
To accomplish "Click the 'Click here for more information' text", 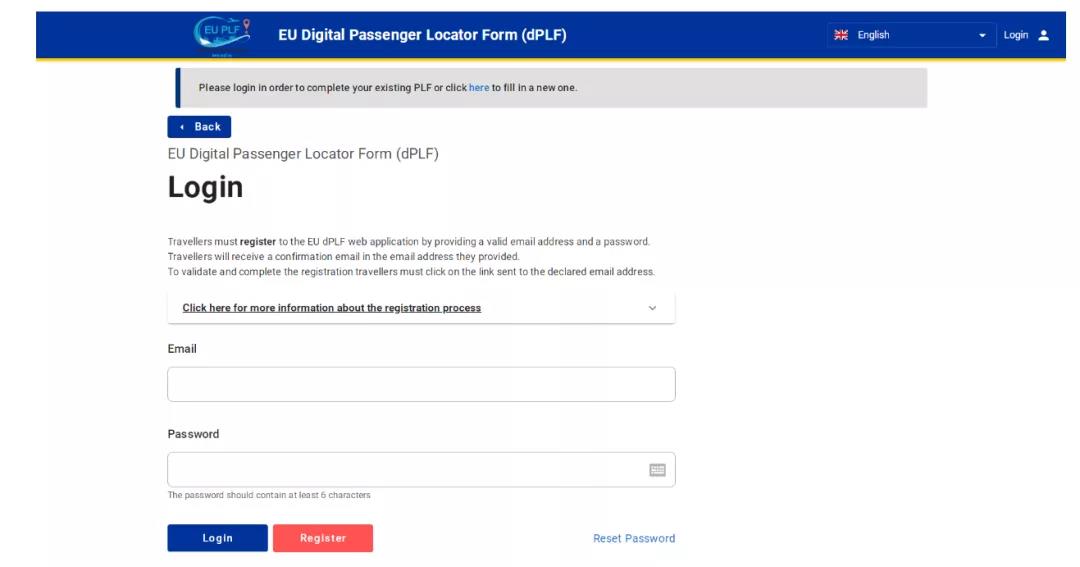I will pyautogui.click(x=331, y=308).
